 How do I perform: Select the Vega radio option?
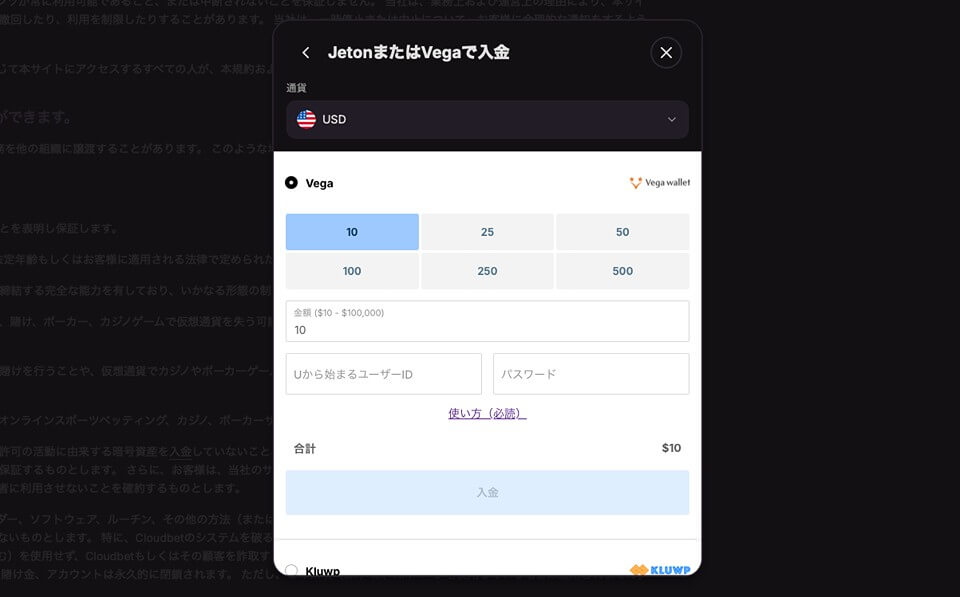[291, 182]
